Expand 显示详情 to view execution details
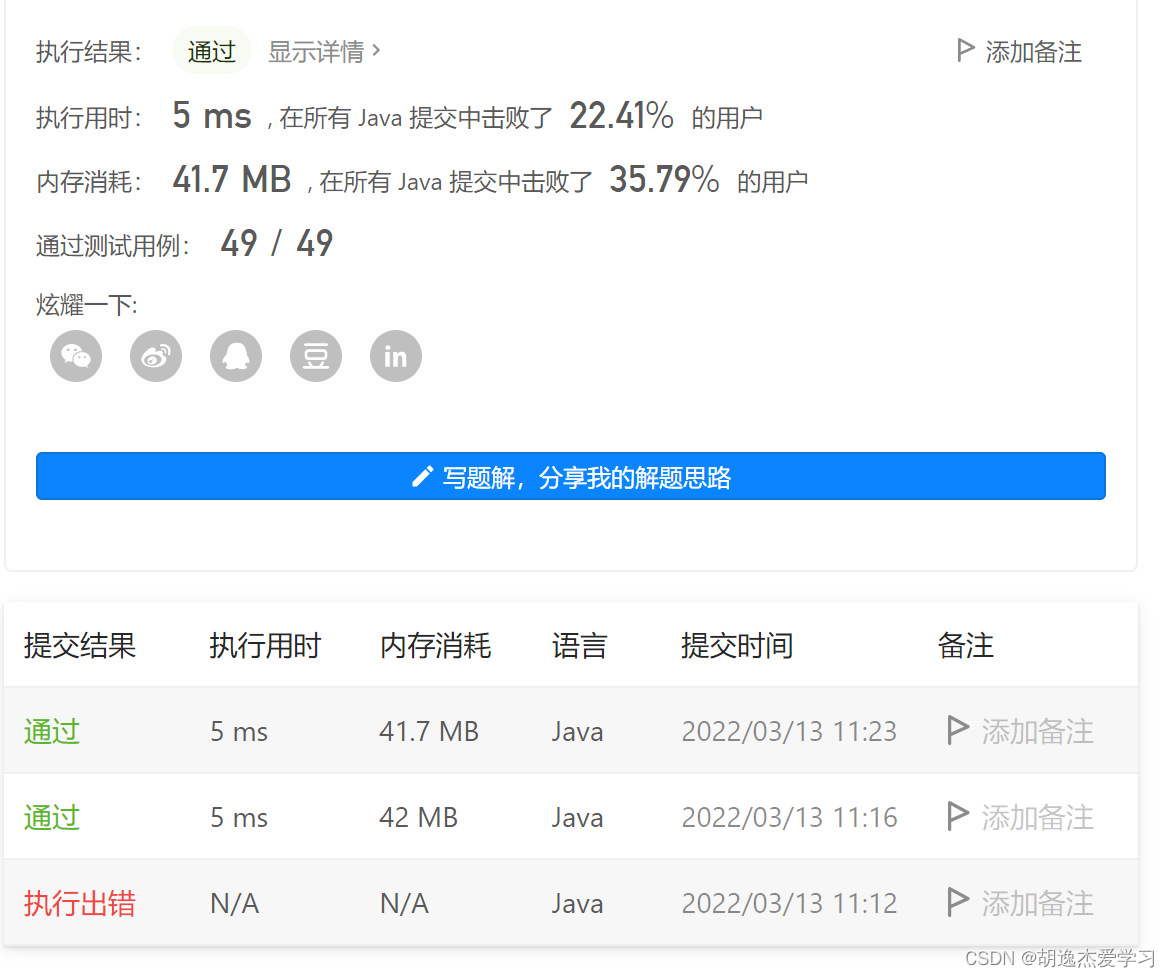Screen dimensions: 1169x977 pos(317,51)
